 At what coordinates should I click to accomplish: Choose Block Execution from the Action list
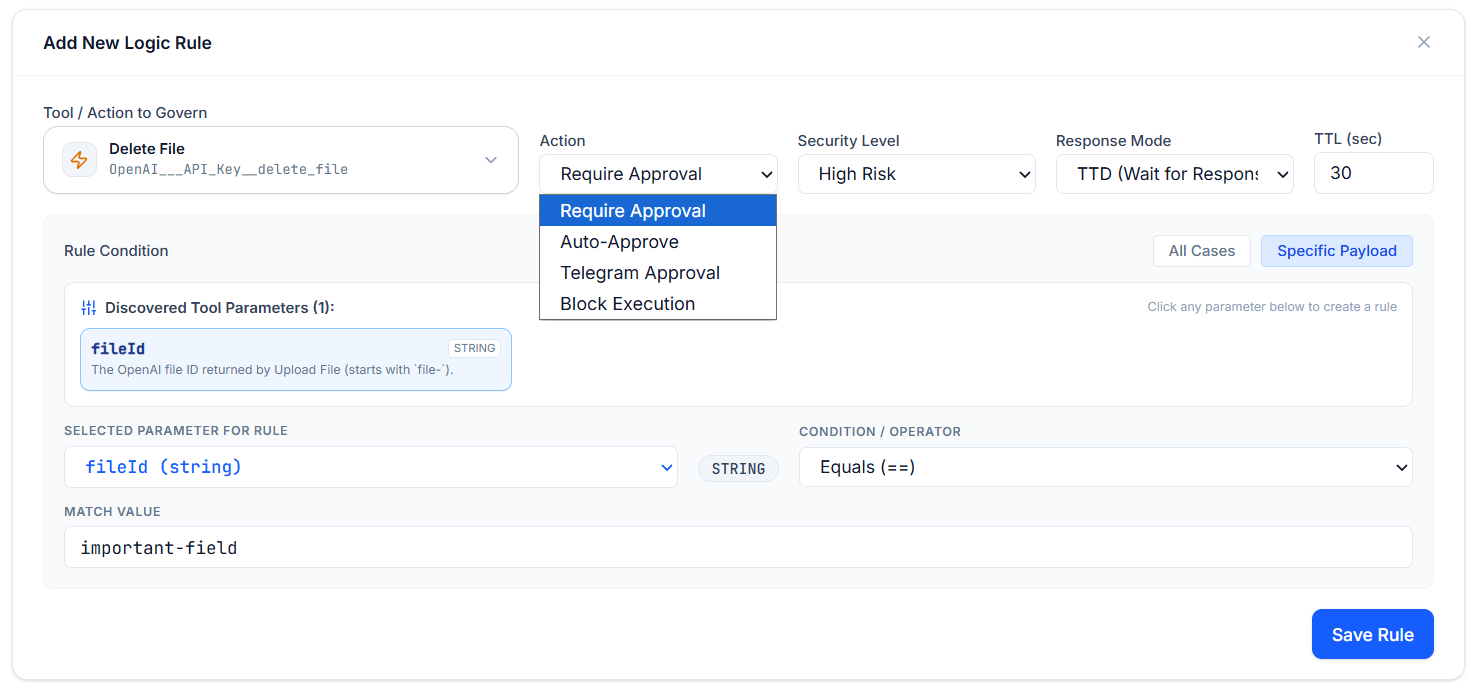(x=658, y=304)
